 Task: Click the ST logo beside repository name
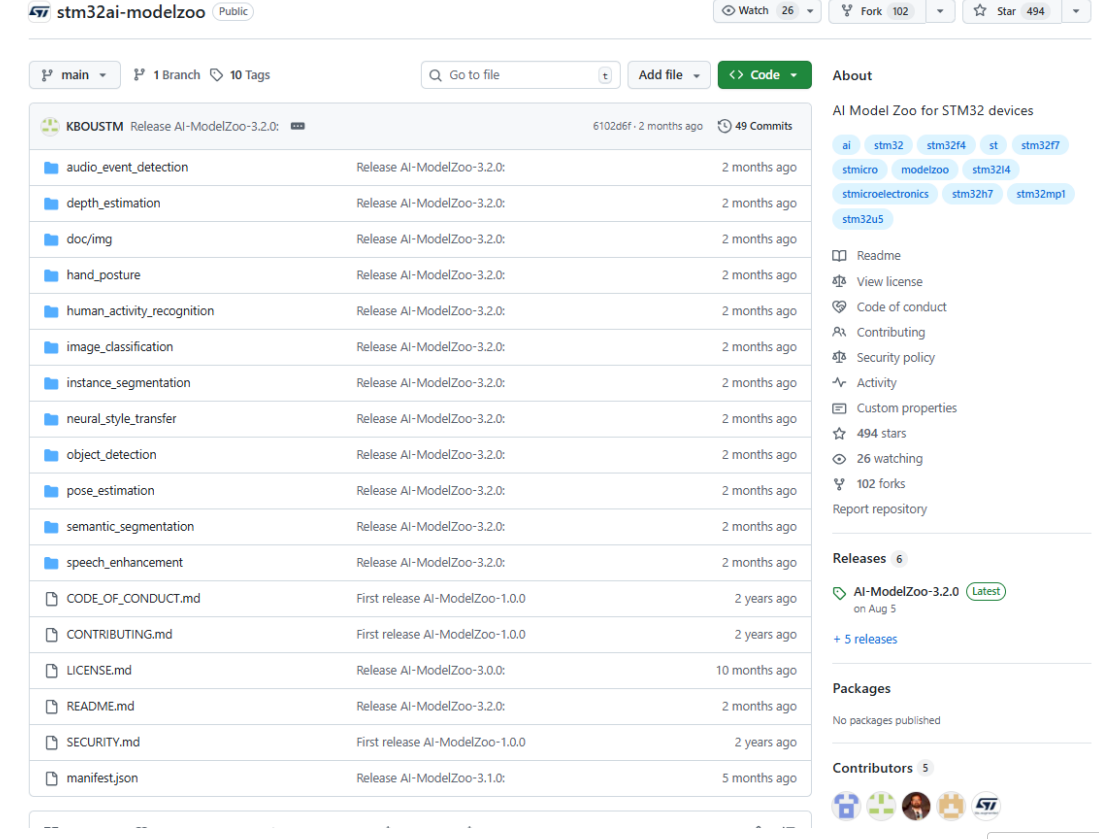tap(39, 11)
